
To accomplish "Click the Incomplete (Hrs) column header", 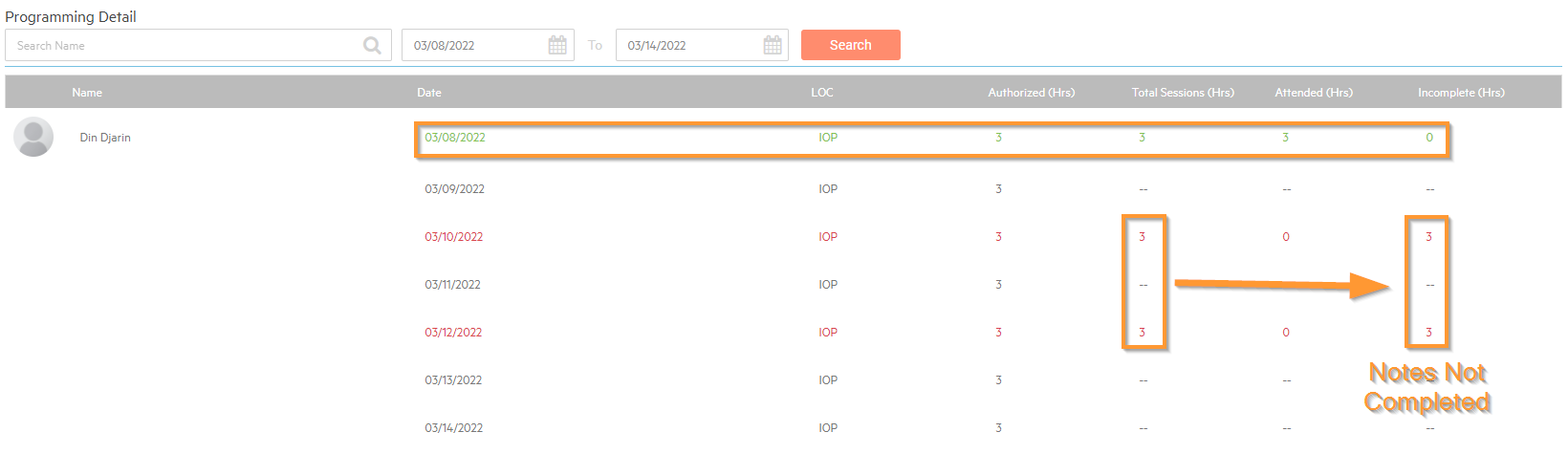I will pyautogui.click(x=1461, y=93).
